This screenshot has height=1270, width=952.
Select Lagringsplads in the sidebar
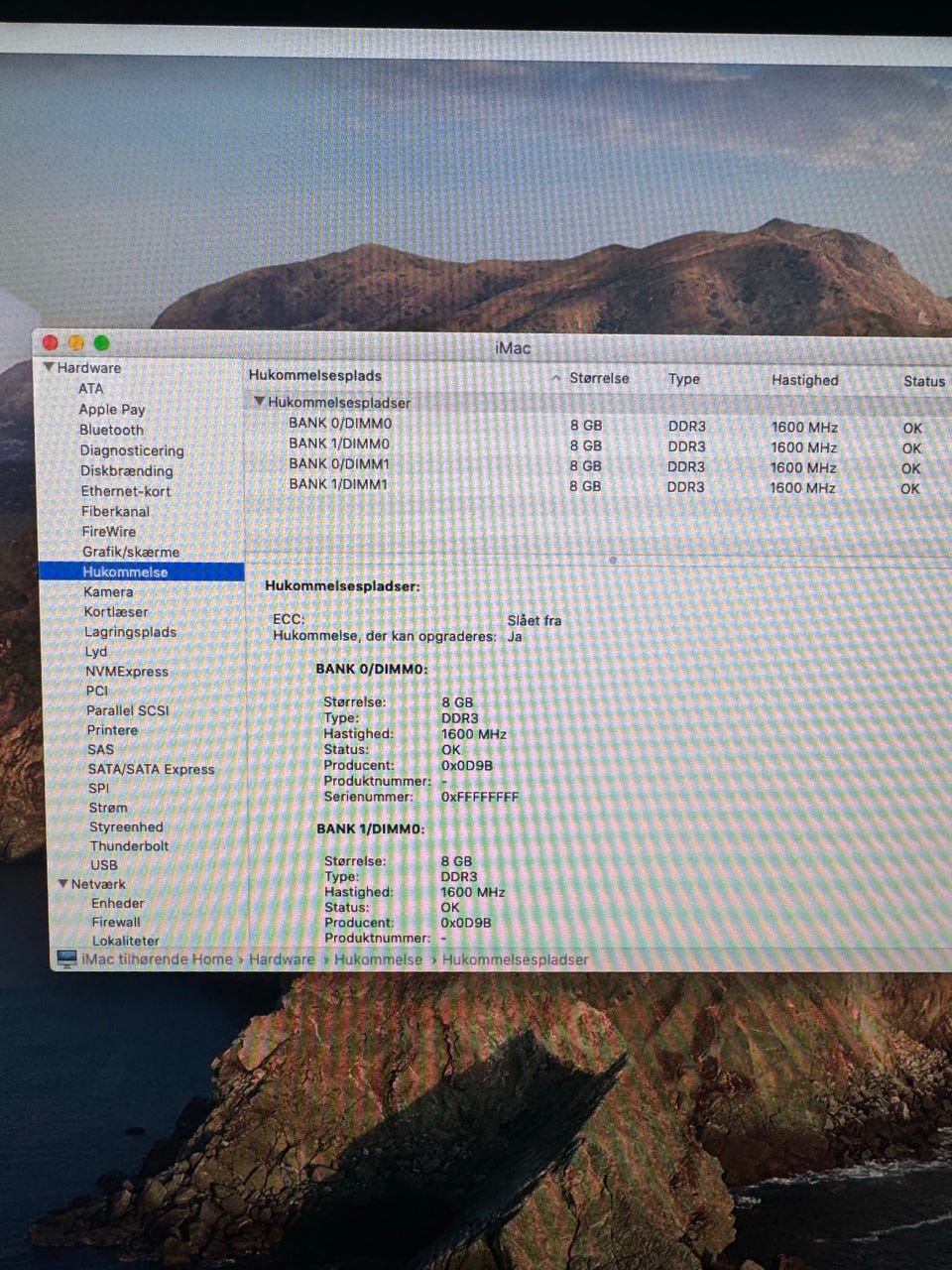point(130,632)
